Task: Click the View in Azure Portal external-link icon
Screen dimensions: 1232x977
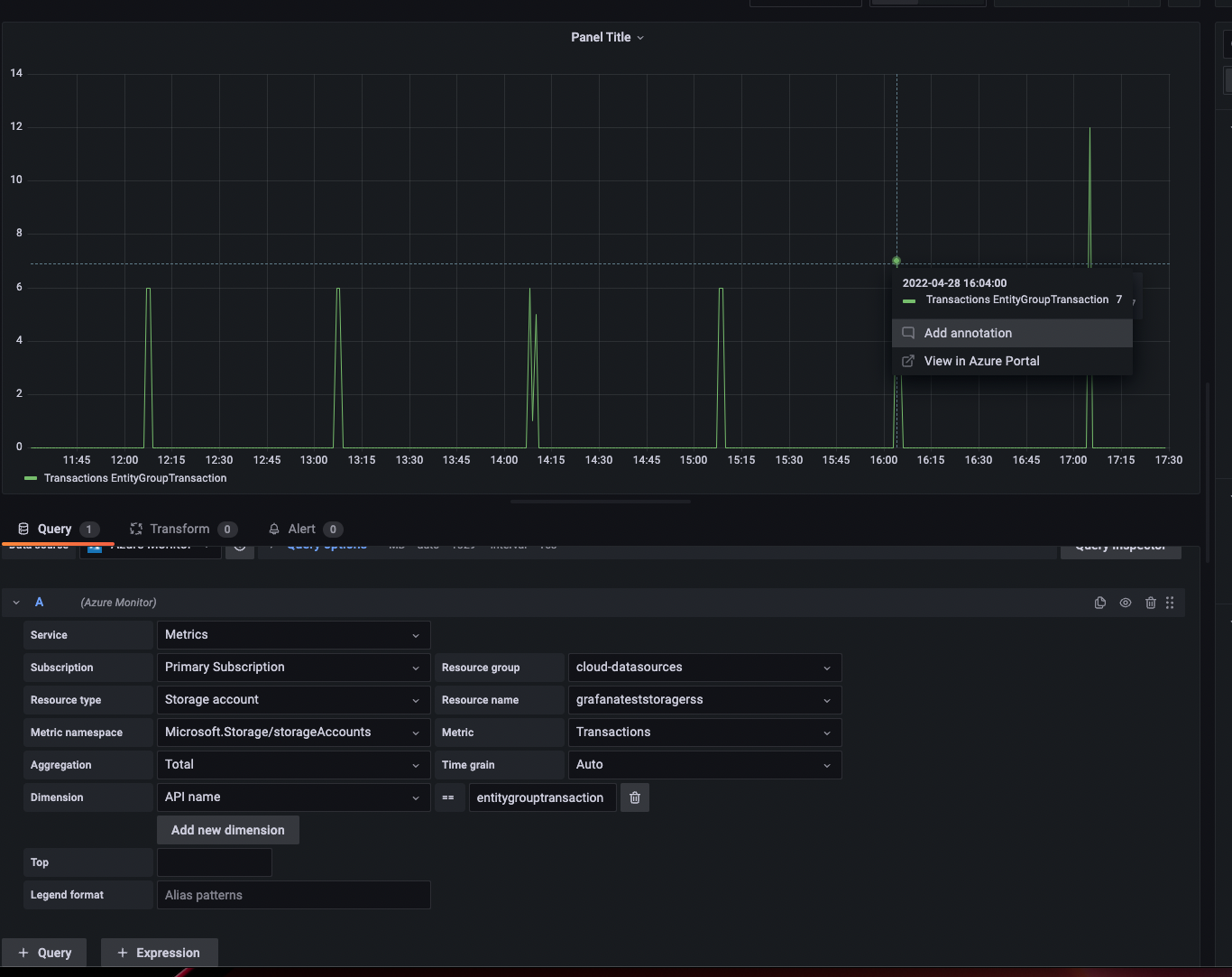Action: click(x=907, y=361)
